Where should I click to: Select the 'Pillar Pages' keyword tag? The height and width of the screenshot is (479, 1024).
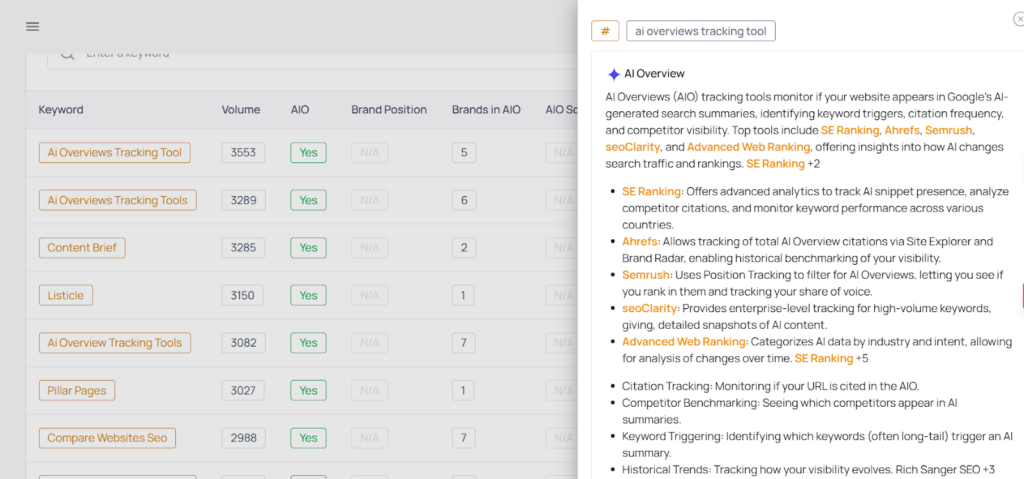[77, 390]
